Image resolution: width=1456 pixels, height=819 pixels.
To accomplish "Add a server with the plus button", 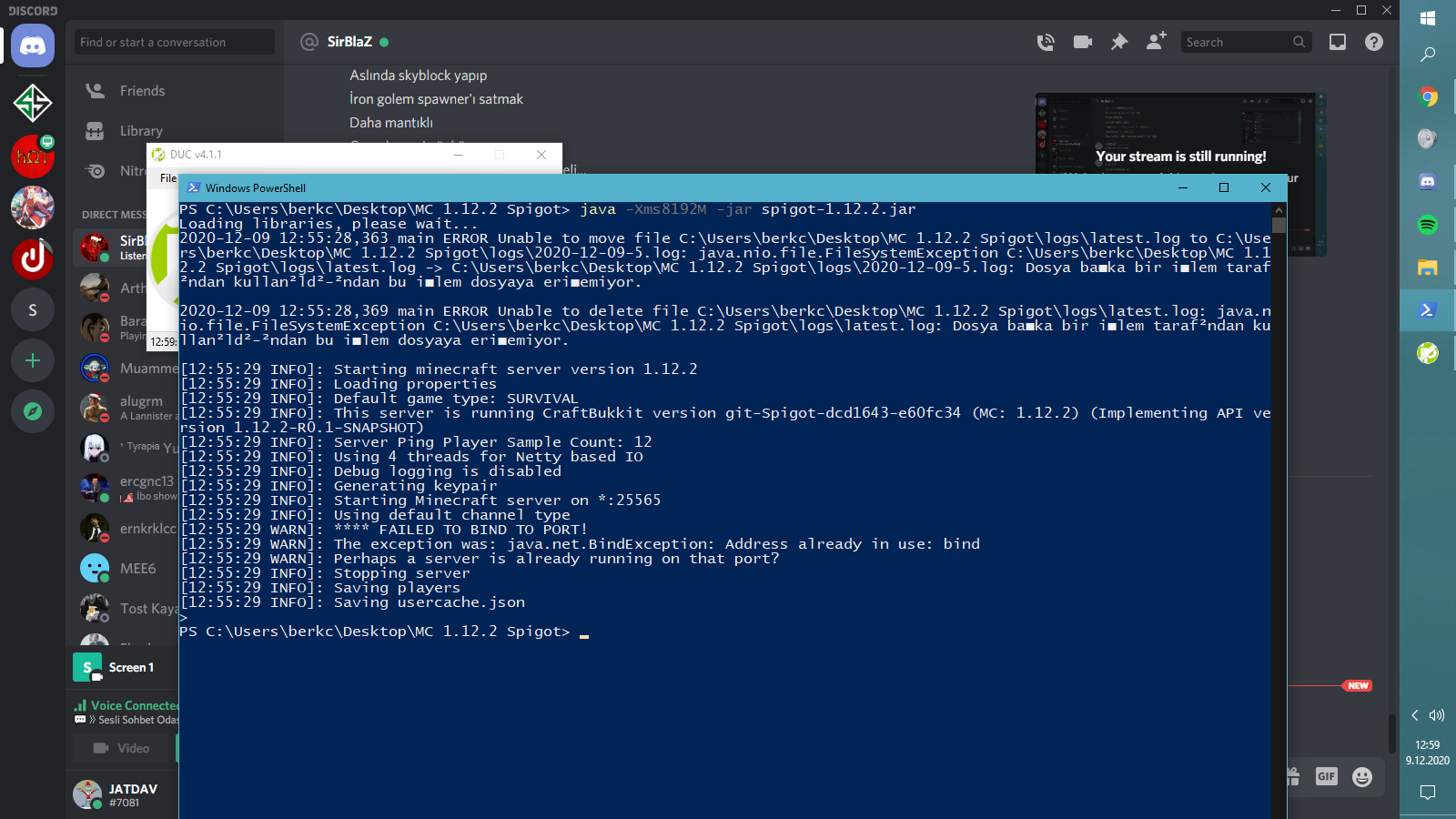I will point(33,360).
